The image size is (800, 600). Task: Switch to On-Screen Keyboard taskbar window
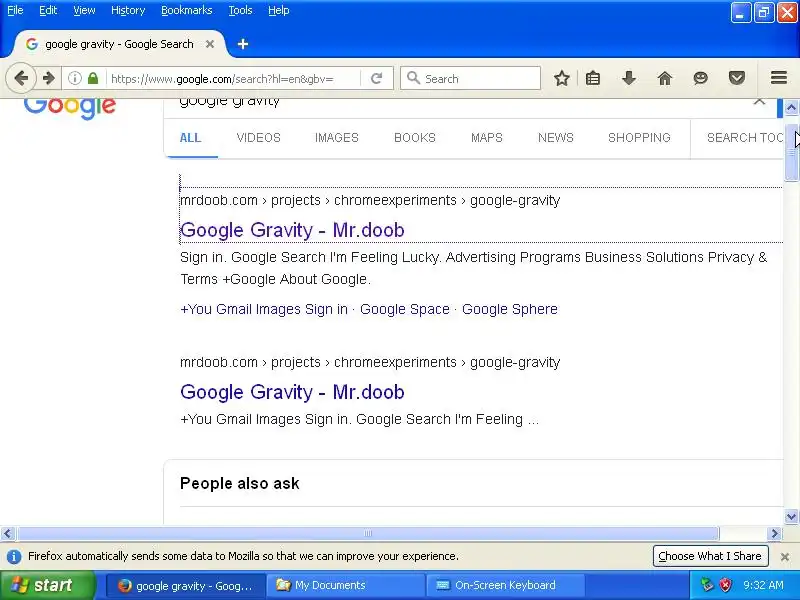point(506,586)
